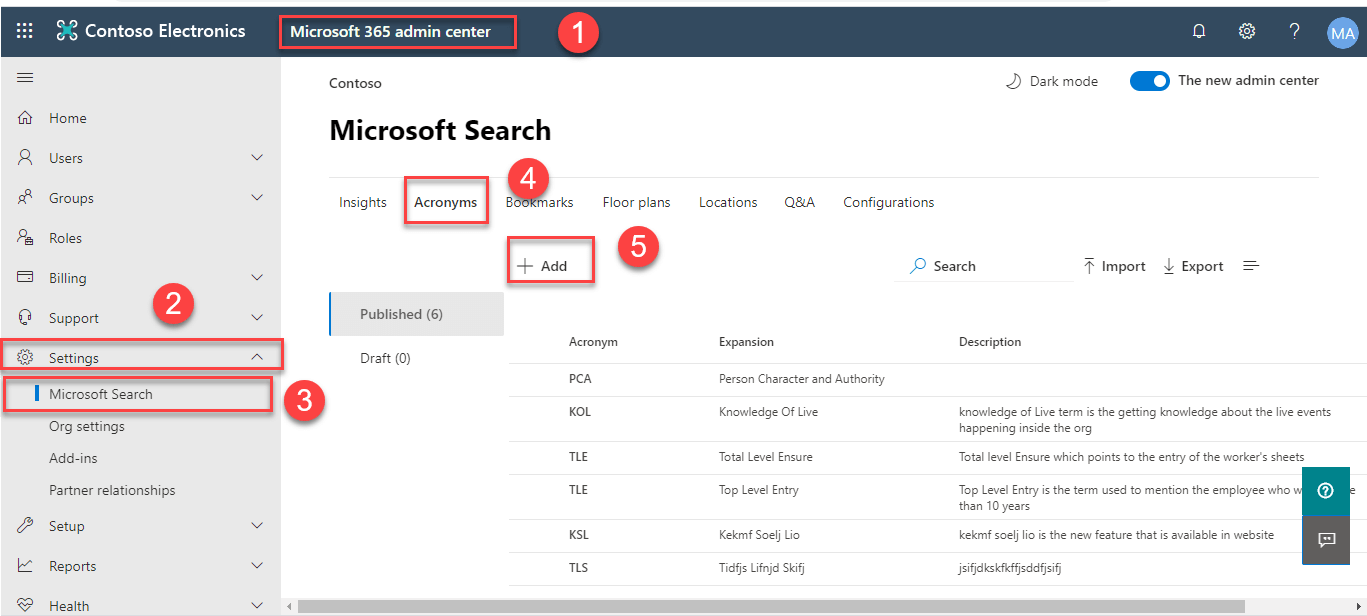This screenshot has width=1367, height=616.
Task: Click the Add acronym button
Action: pos(542,266)
